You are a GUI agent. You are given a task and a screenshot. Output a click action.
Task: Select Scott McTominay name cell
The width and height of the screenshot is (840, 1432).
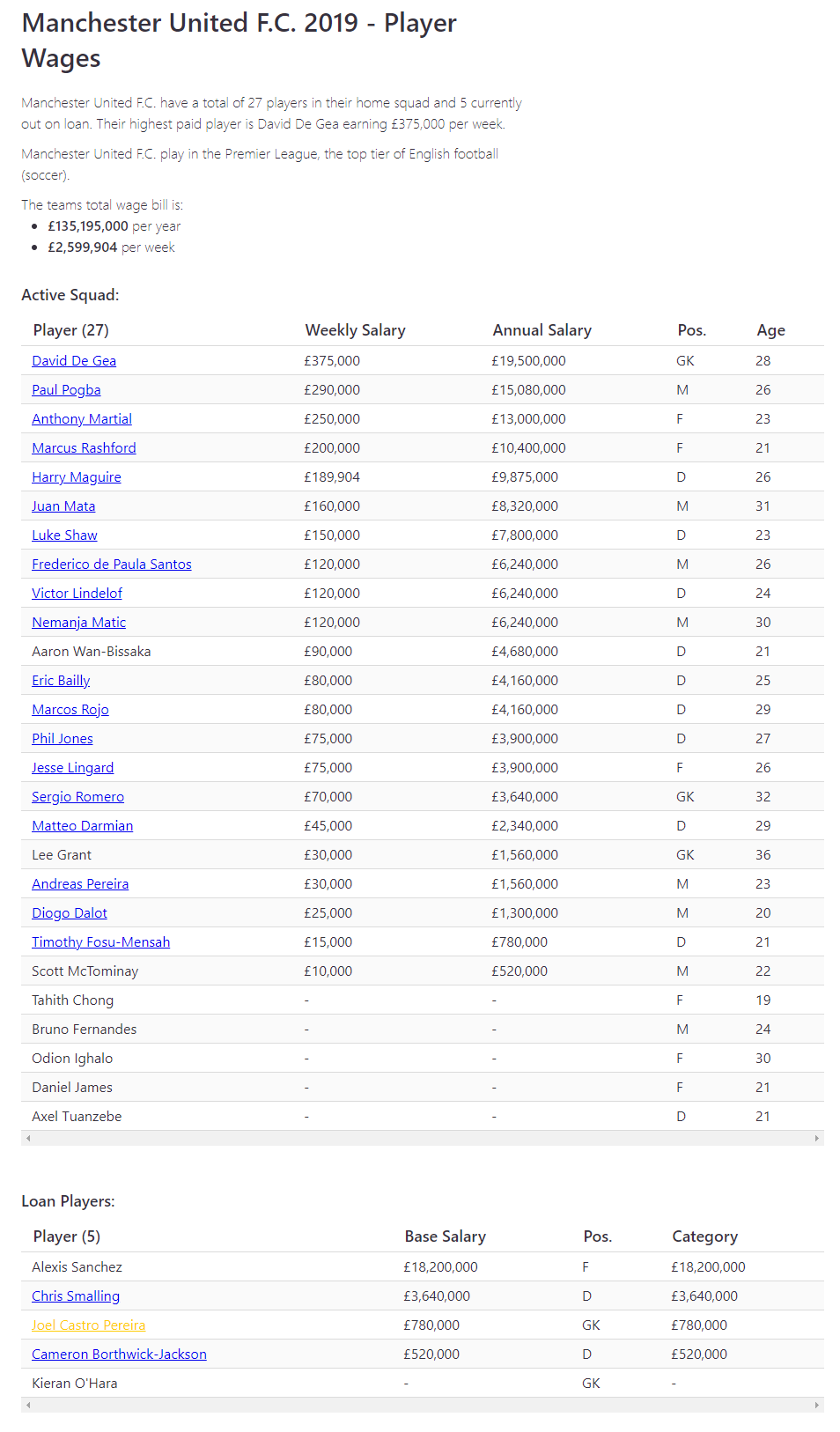click(x=85, y=971)
